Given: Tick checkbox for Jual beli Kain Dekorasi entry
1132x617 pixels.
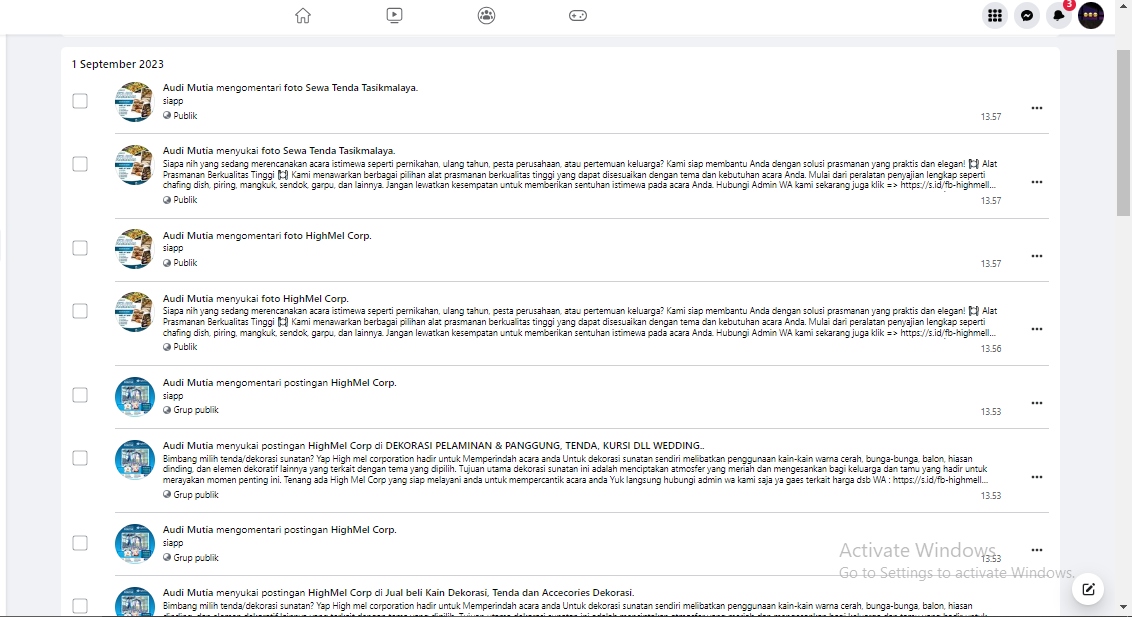Looking at the screenshot, I should (x=80, y=605).
